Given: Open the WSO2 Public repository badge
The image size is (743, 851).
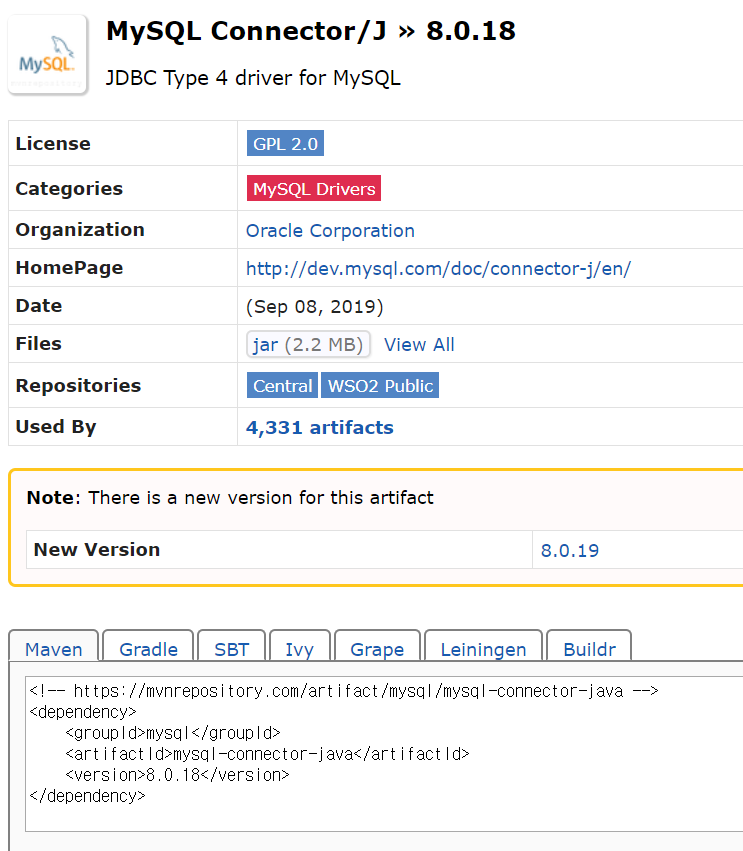Looking at the screenshot, I should pos(380,385).
